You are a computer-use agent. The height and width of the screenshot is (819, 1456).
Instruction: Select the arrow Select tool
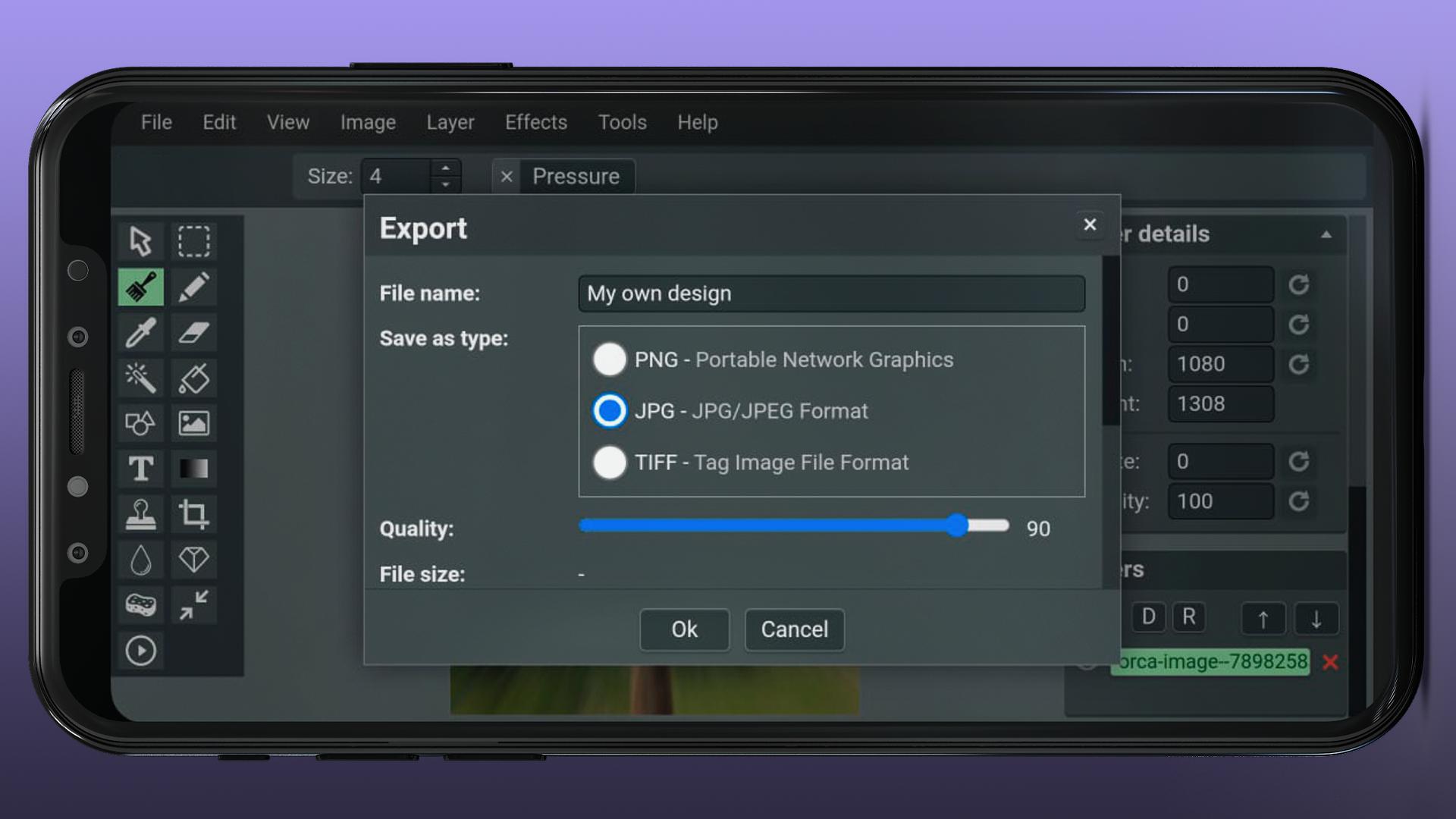141,241
